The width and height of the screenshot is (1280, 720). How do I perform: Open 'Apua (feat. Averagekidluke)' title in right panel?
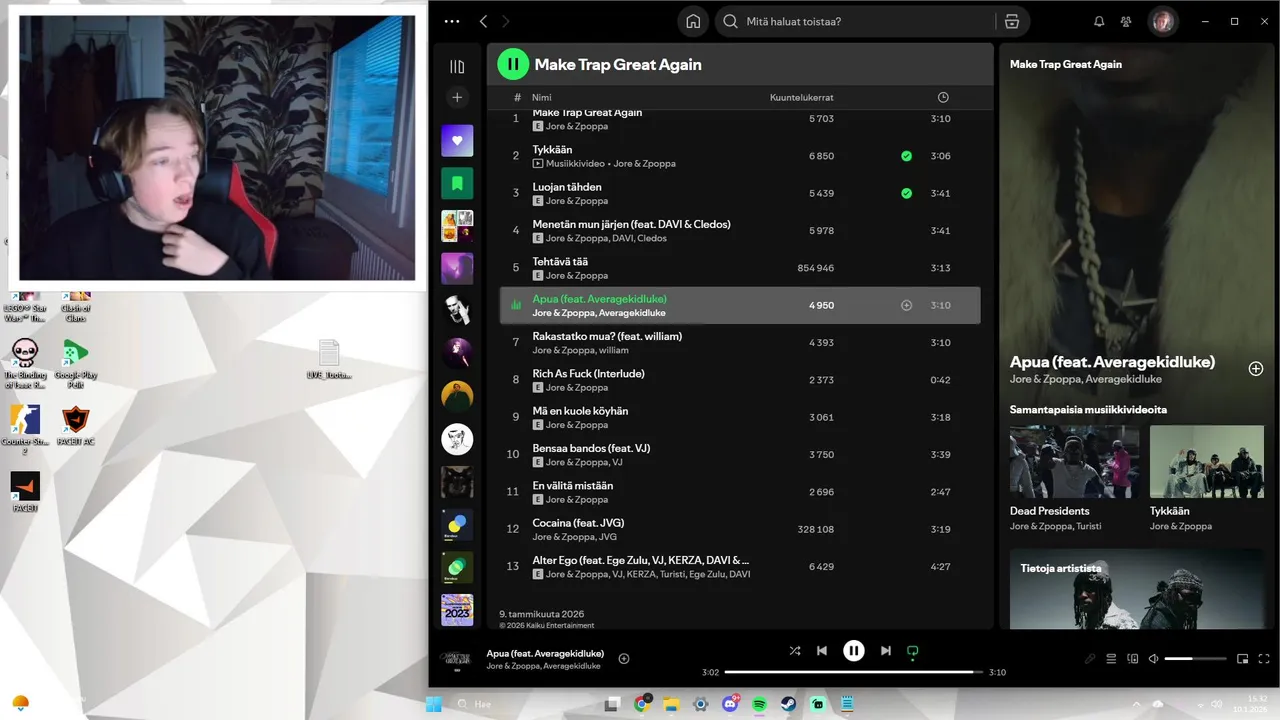[1112, 362]
